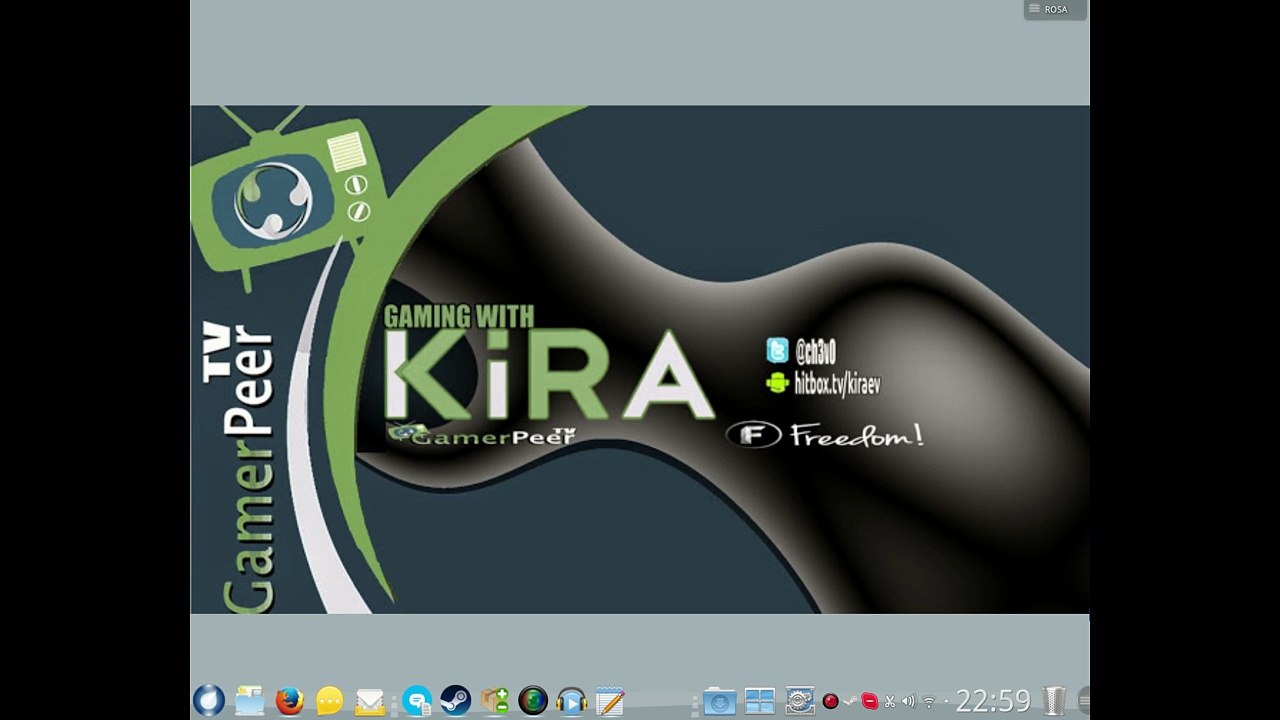Screen dimensions: 1280x720
Task: Open the blue chat bubble application
Action: [417, 701]
